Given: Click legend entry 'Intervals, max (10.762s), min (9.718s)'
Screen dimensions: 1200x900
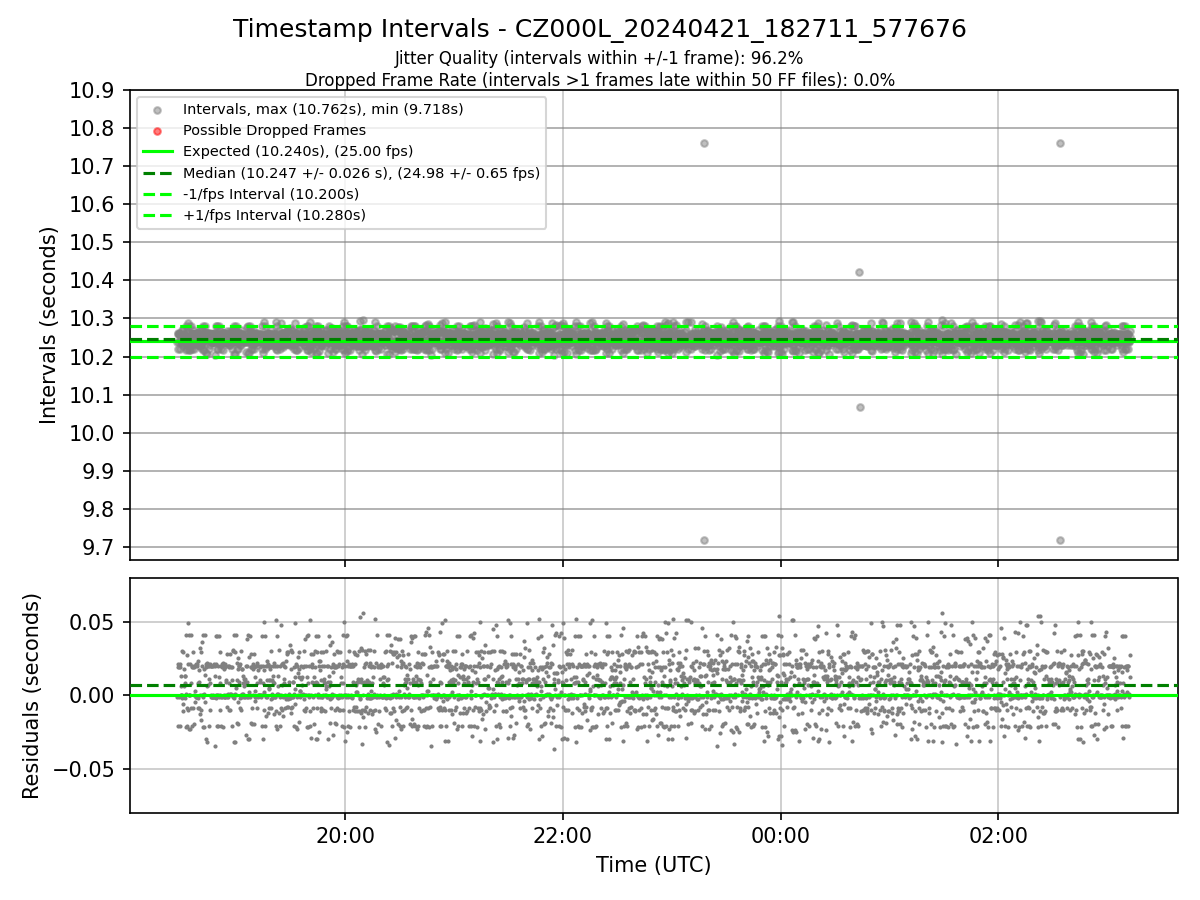Looking at the screenshot, I should pos(323,109).
